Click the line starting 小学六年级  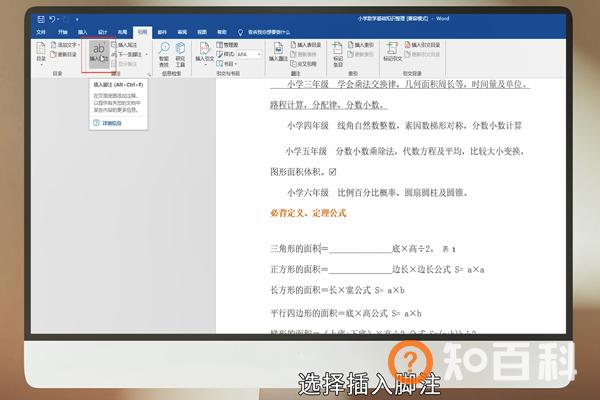tap(378, 193)
